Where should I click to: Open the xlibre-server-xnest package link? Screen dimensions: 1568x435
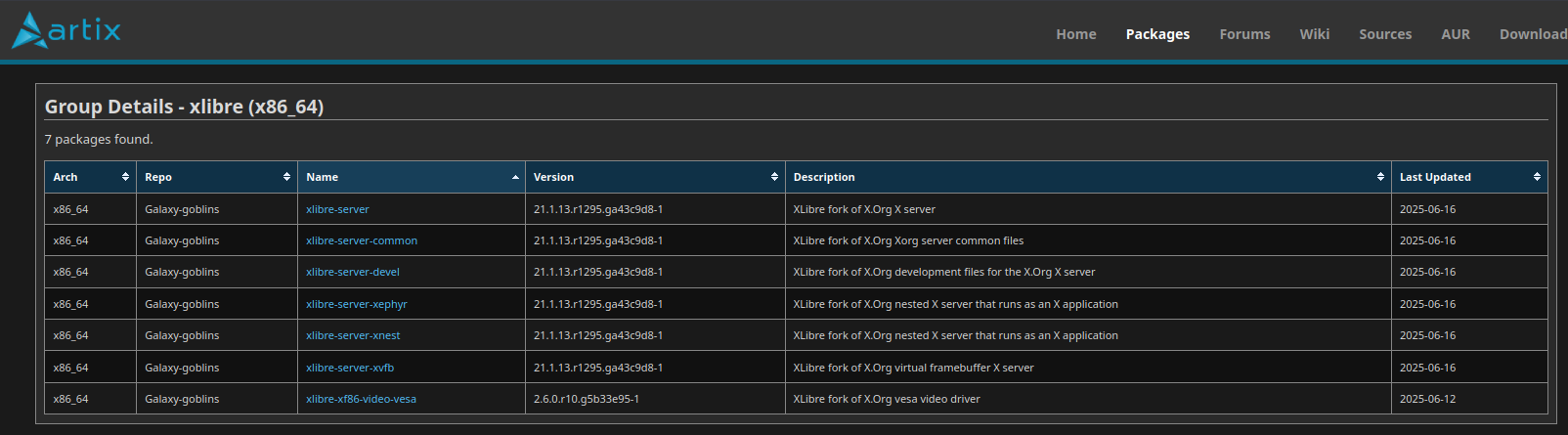click(353, 335)
